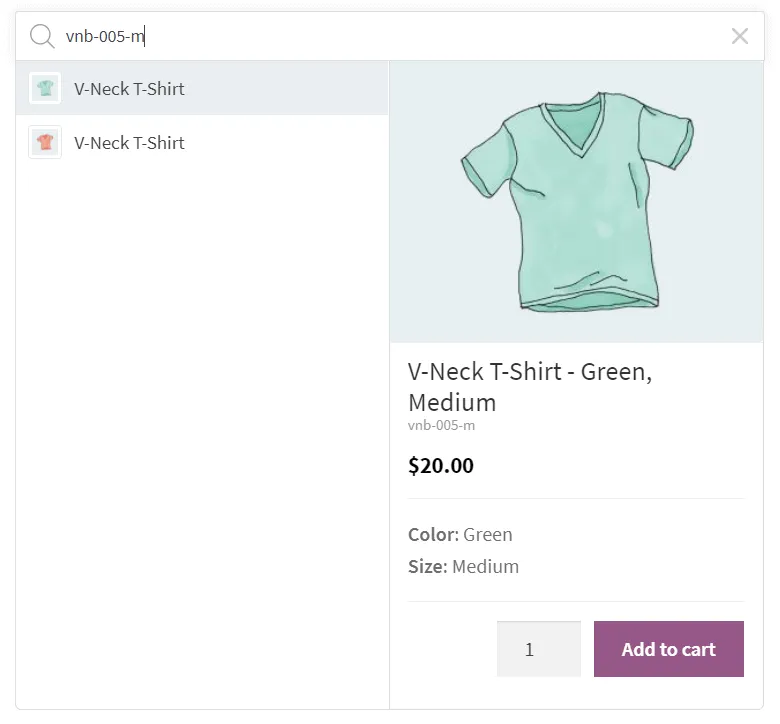The height and width of the screenshot is (724, 780).
Task: Click the Add to cart button
Action: click(669, 649)
